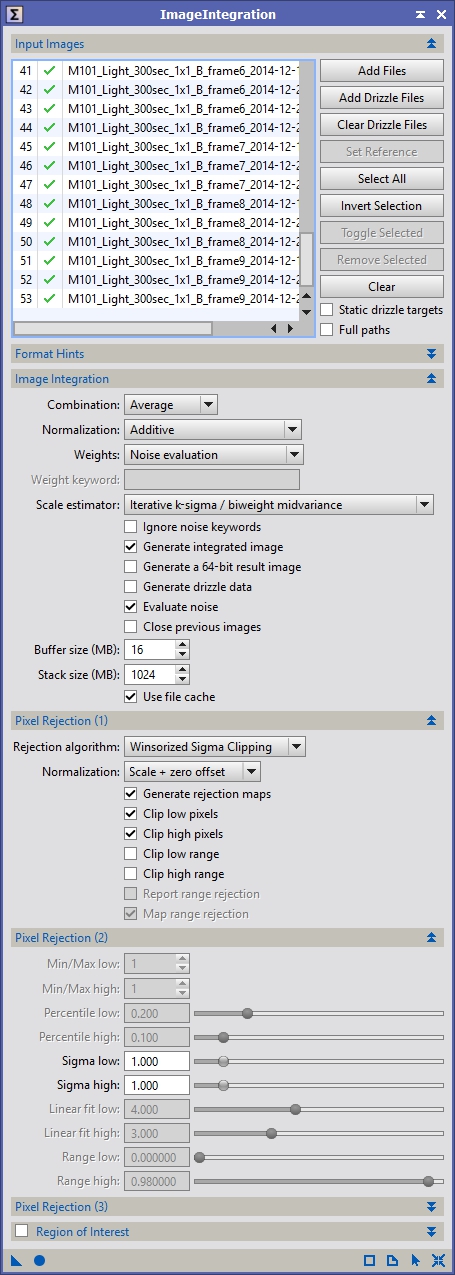Click the Sigma icon in the title bar
Viewport: 455px width, 1275px height.
[15, 15]
